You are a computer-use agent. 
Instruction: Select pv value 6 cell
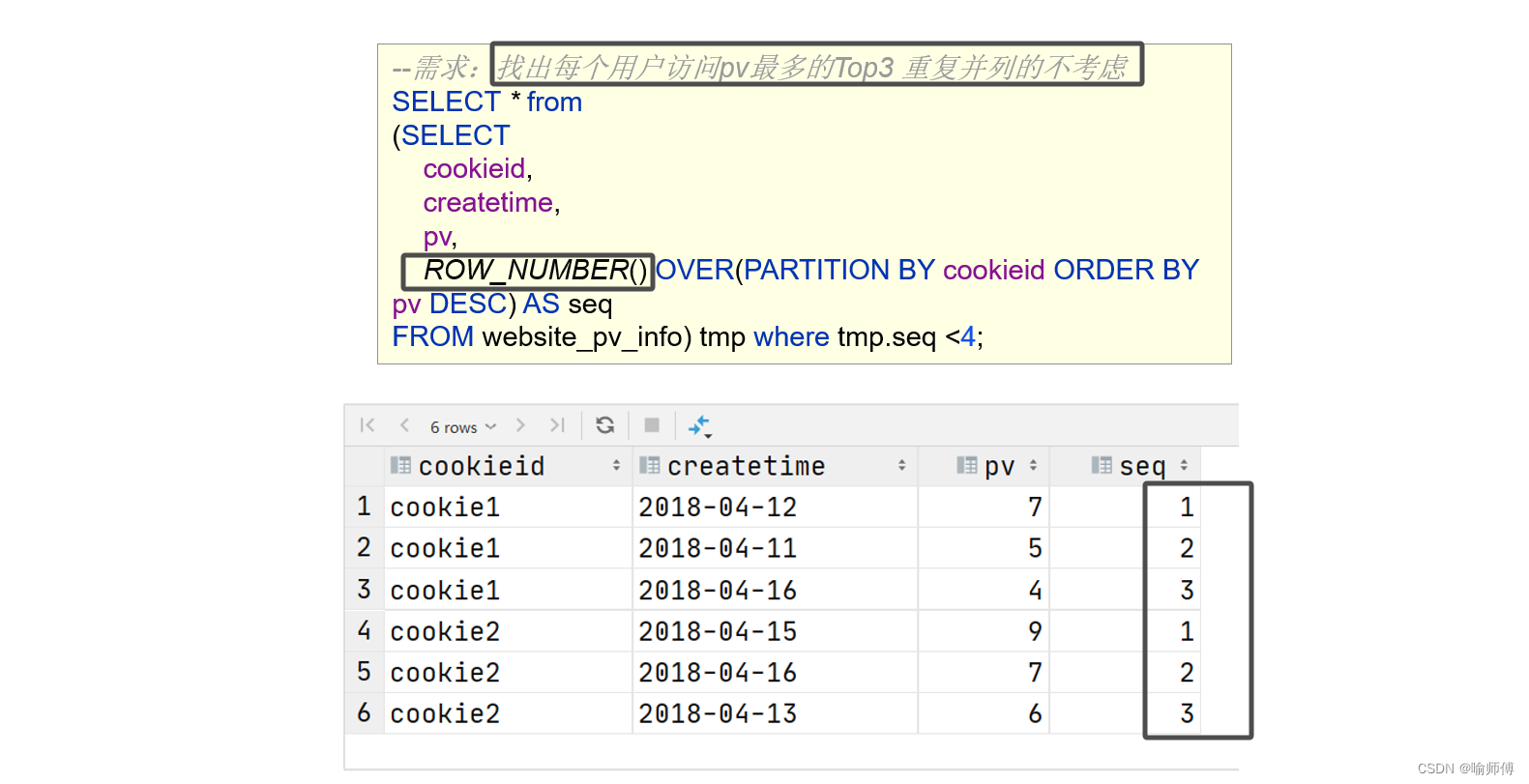(x=984, y=713)
